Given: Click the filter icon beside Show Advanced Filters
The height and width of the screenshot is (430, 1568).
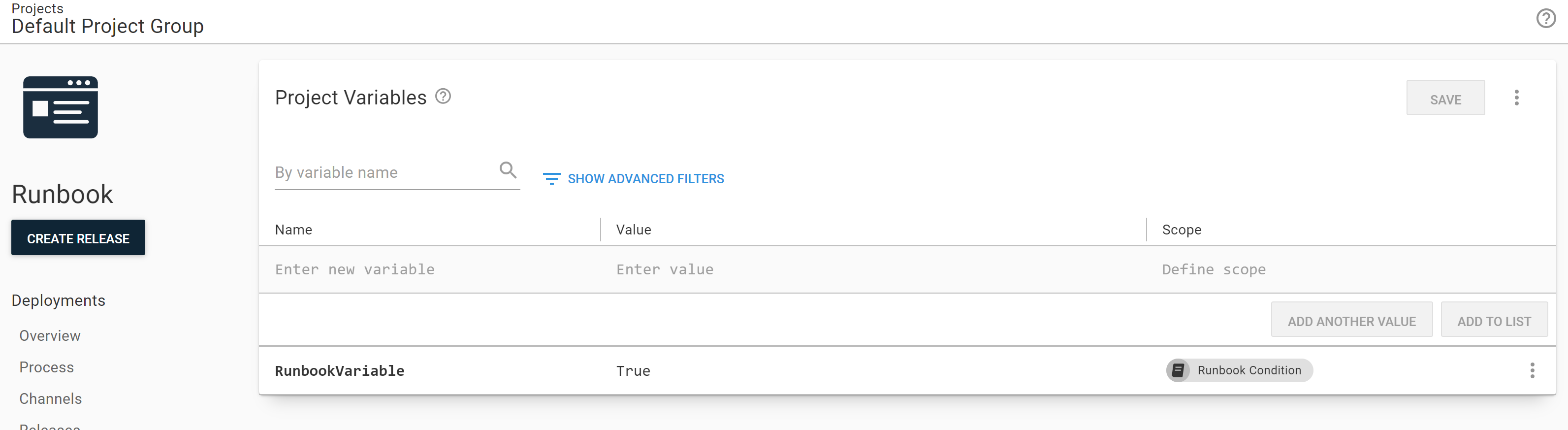Looking at the screenshot, I should pyautogui.click(x=551, y=178).
